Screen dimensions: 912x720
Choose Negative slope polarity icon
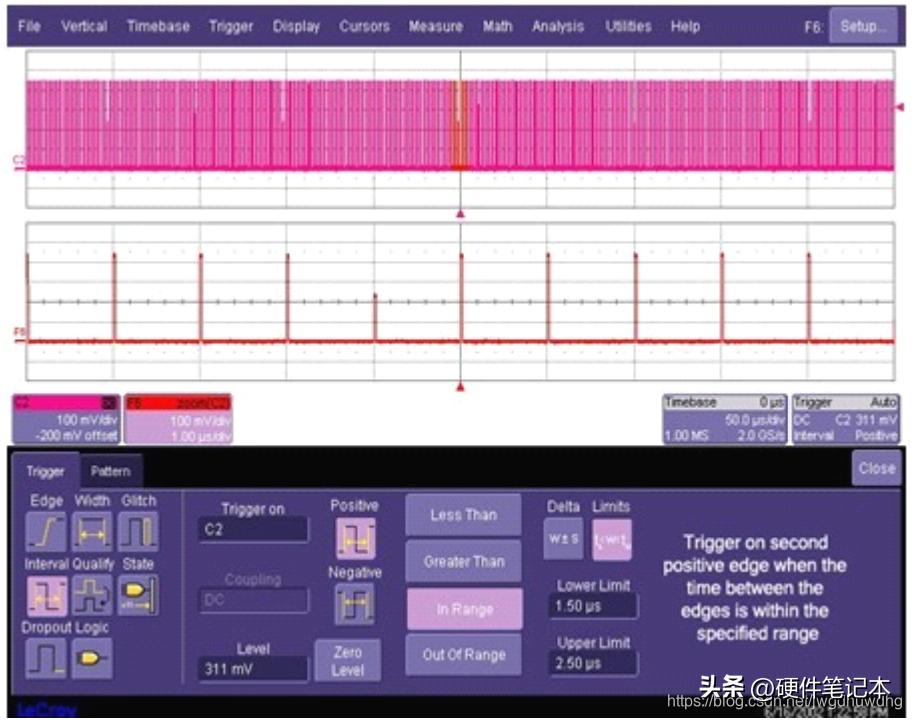tap(354, 605)
